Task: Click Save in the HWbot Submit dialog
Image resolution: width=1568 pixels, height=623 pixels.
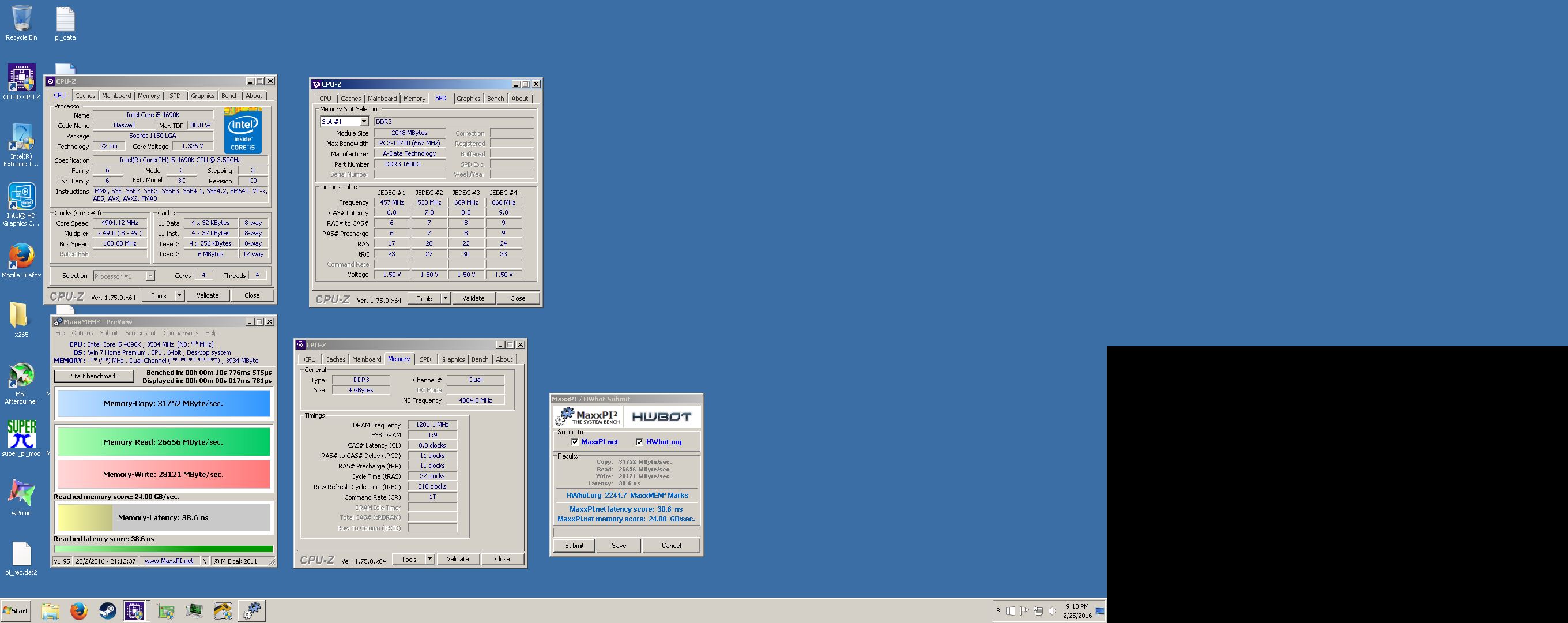Action: pyautogui.click(x=619, y=546)
